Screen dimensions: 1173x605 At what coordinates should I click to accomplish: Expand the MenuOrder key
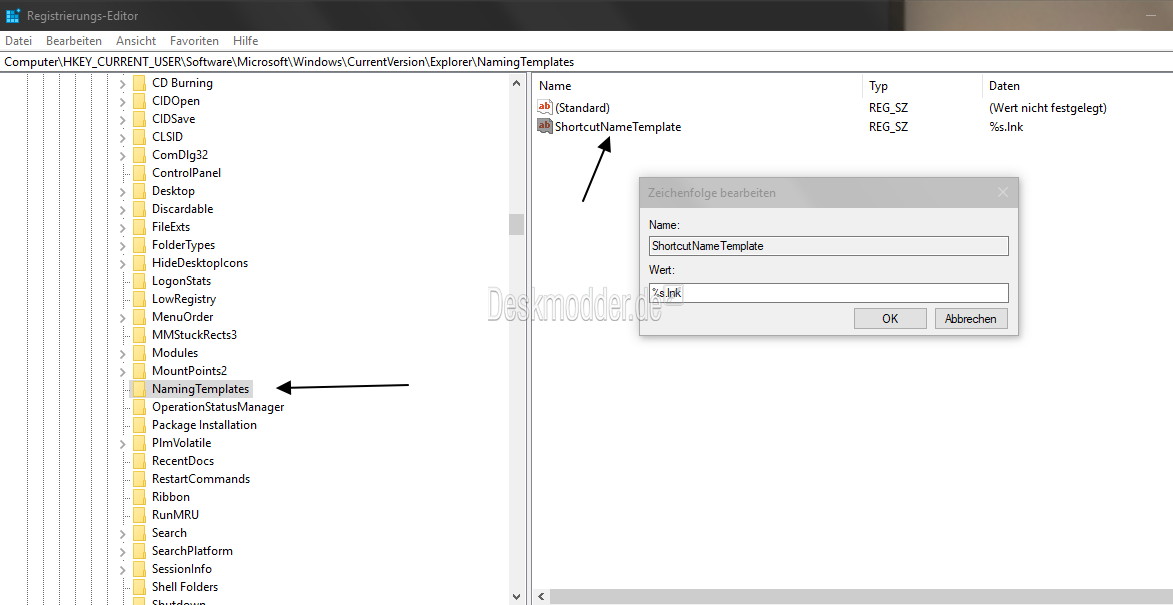point(123,317)
